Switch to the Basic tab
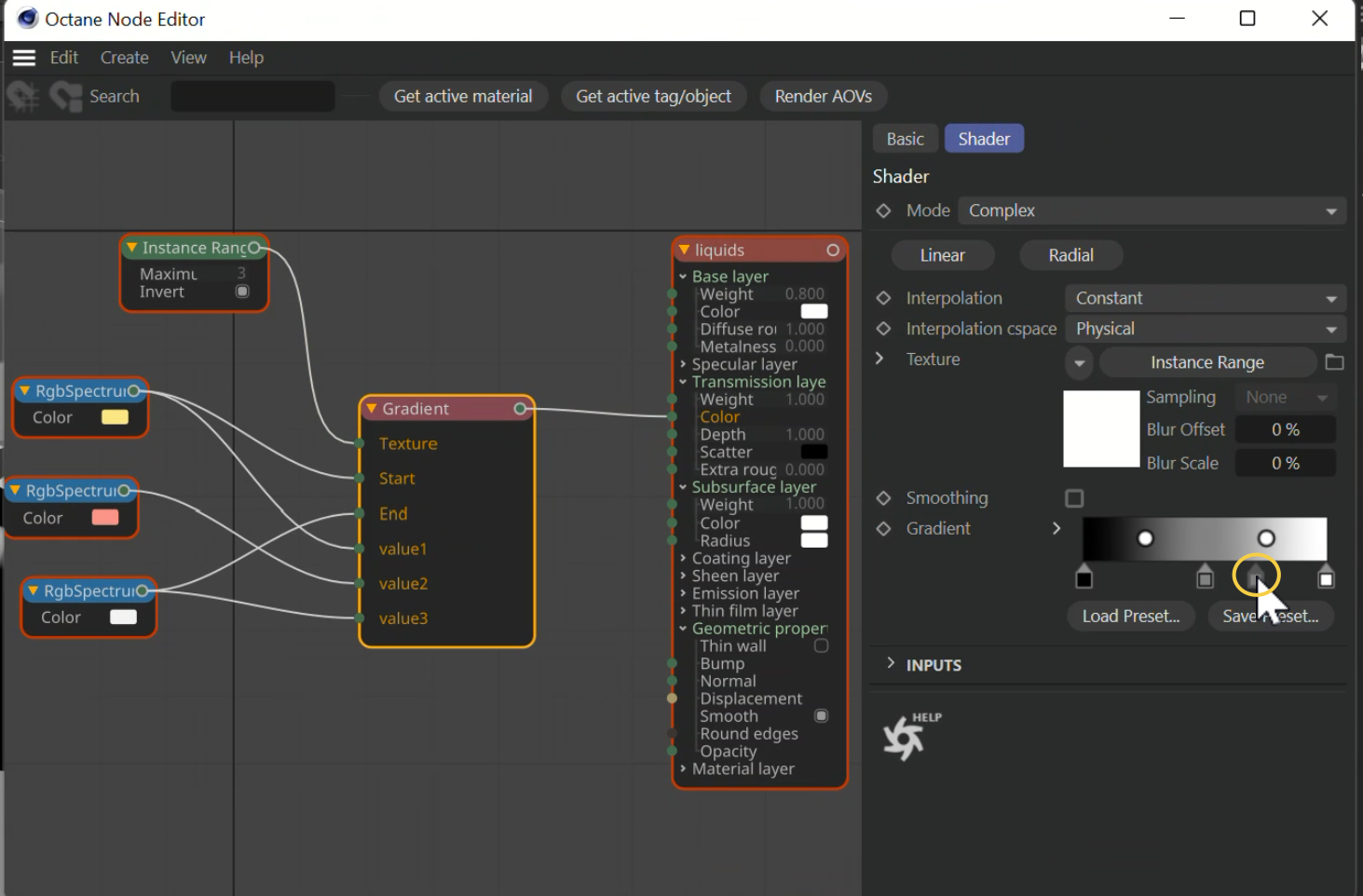The image size is (1363, 896). coord(905,139)
